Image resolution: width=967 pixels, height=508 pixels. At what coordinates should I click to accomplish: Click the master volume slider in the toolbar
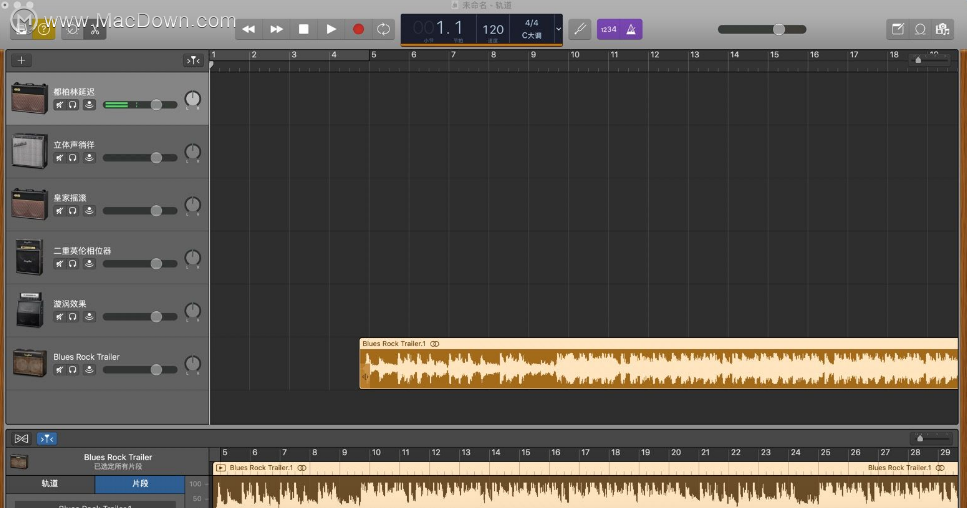tap(762, 30)
